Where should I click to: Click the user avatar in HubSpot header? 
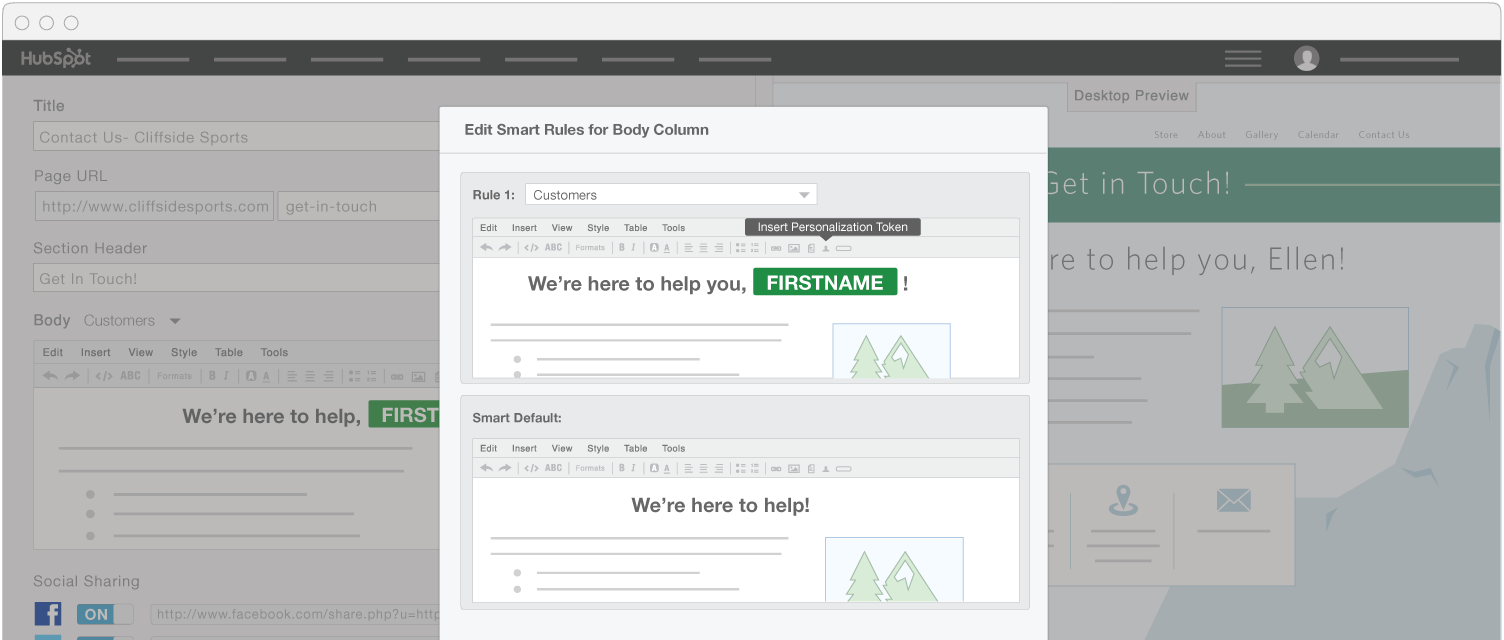point(1307,58)
